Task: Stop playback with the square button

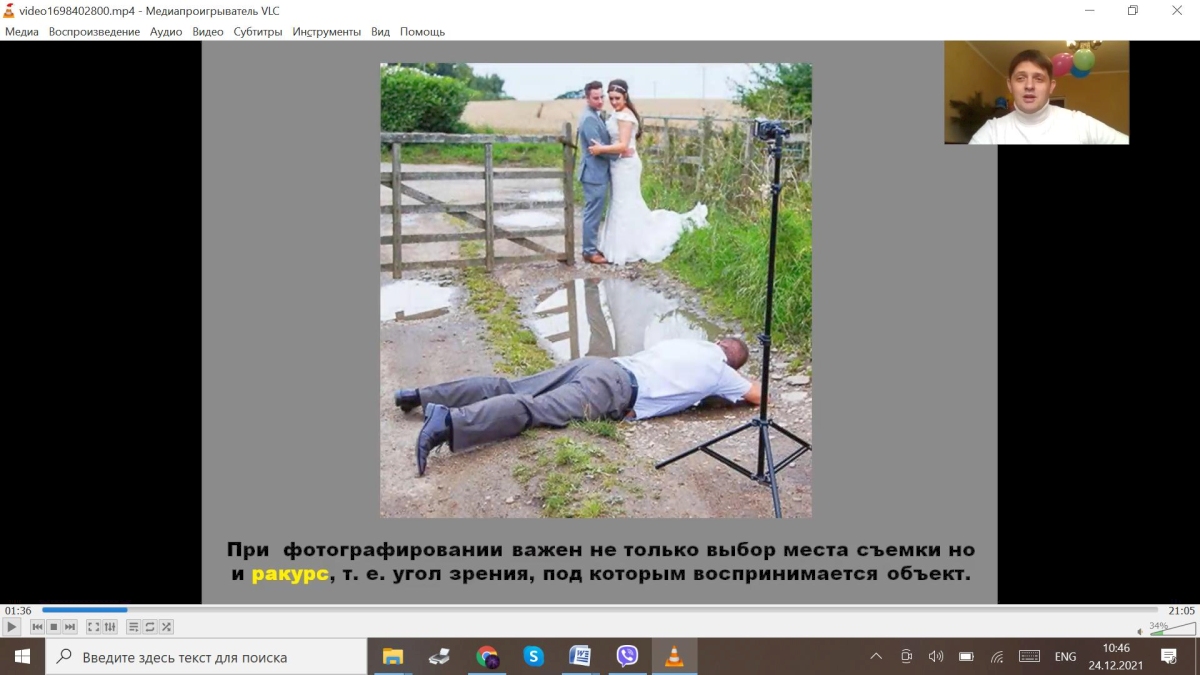Action: (x=54, y=627)
